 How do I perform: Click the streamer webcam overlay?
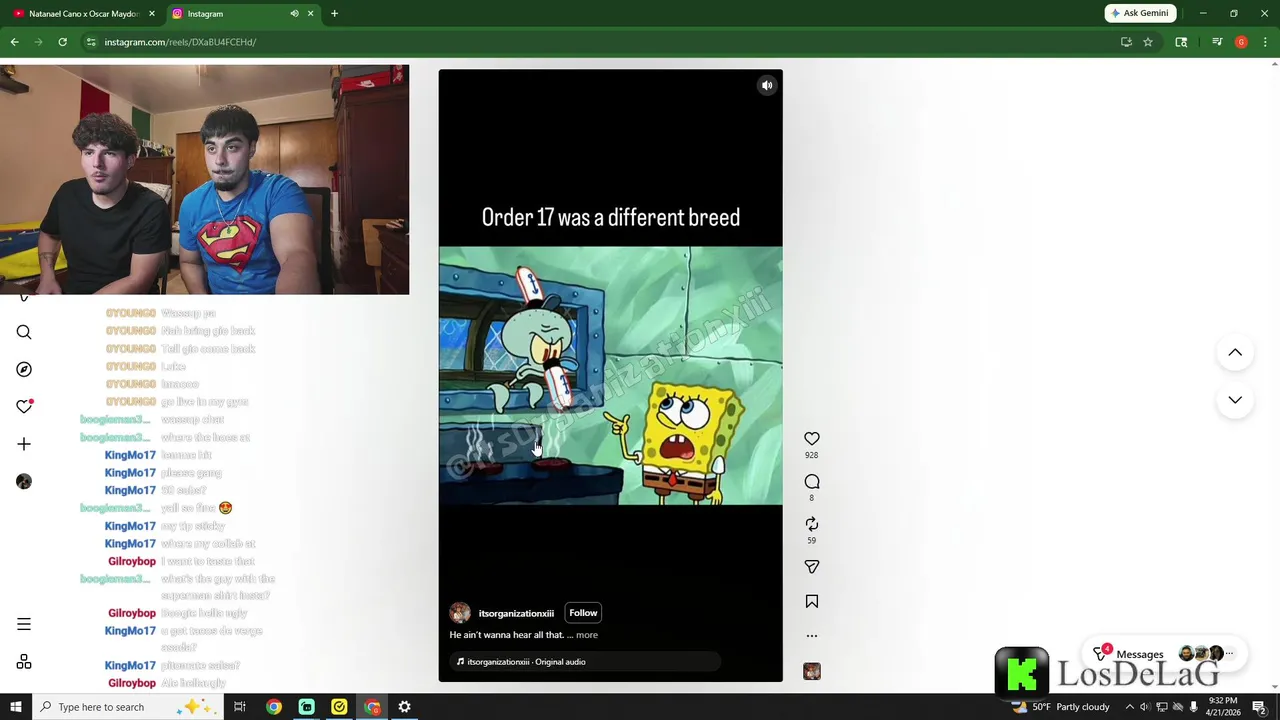204,180
